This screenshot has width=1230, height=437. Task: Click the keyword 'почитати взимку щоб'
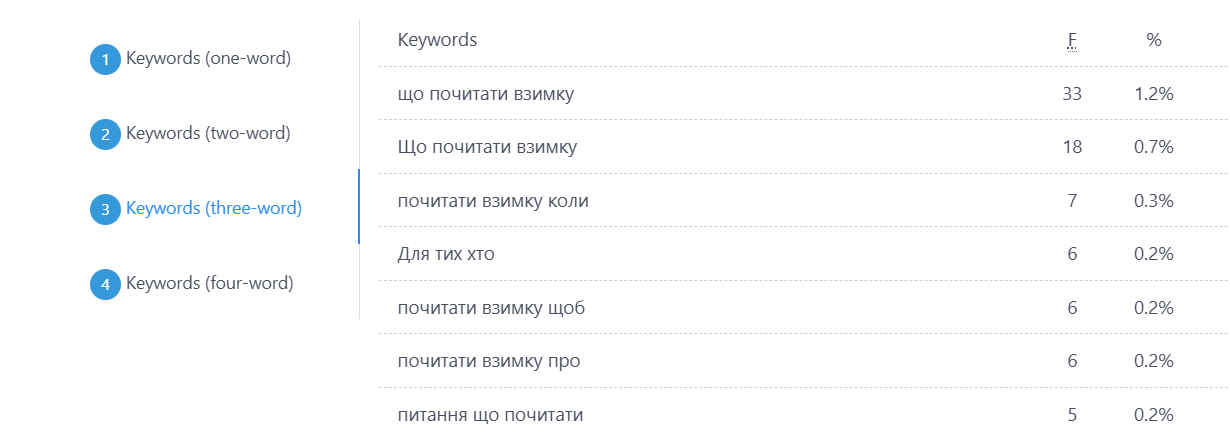click(x=491, y=308)
